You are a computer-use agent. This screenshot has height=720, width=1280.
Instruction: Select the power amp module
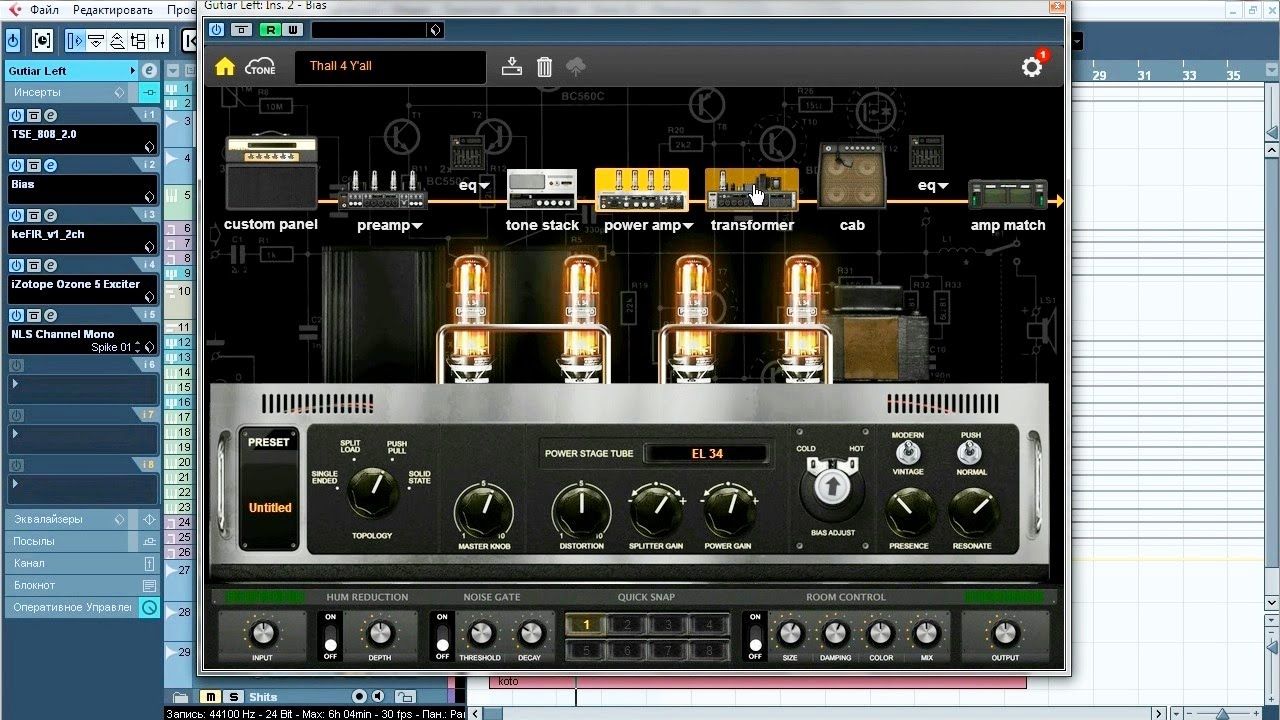point(642,190)
